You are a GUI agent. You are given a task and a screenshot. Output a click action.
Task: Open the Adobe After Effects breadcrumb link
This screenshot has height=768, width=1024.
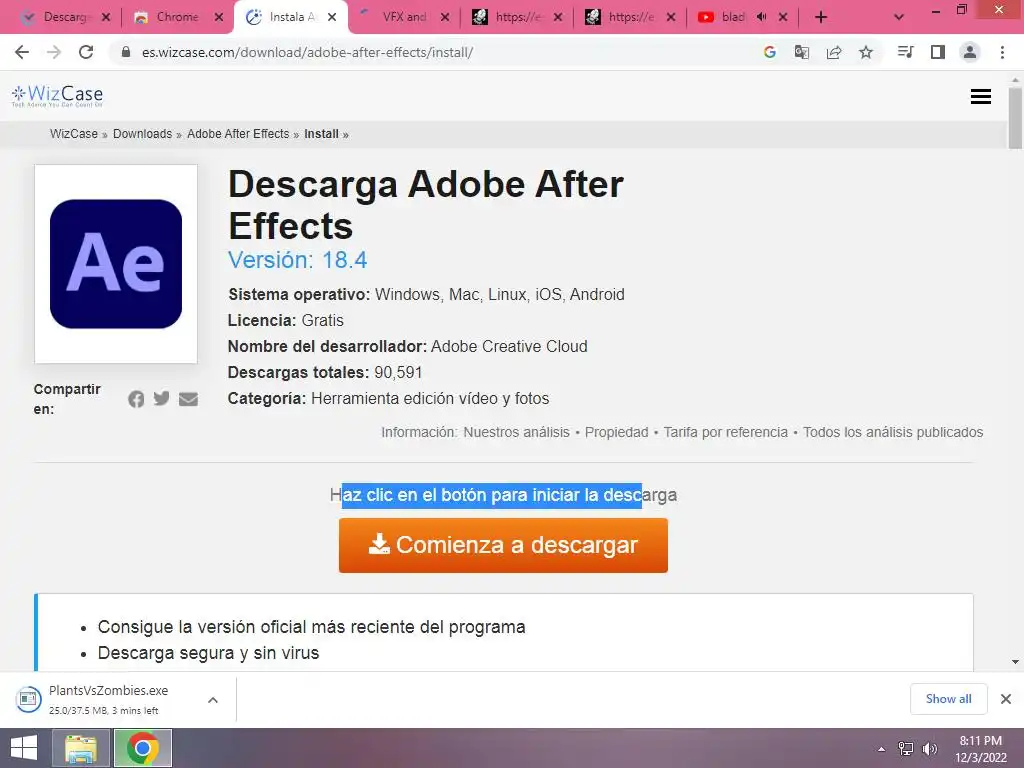coord(238,134)
